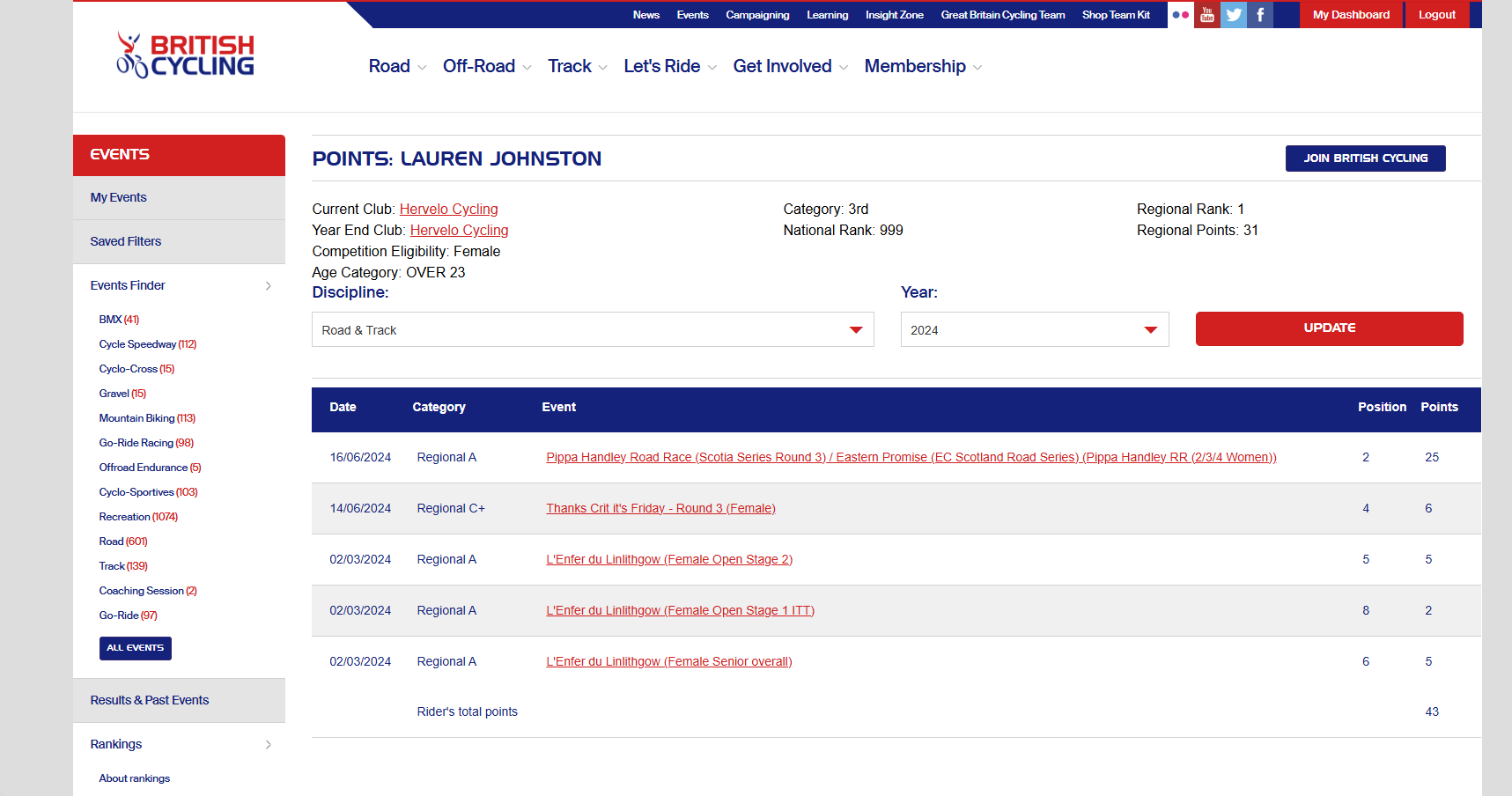Select Go-Ride Racing (98) events

click(x=146, y=443)
